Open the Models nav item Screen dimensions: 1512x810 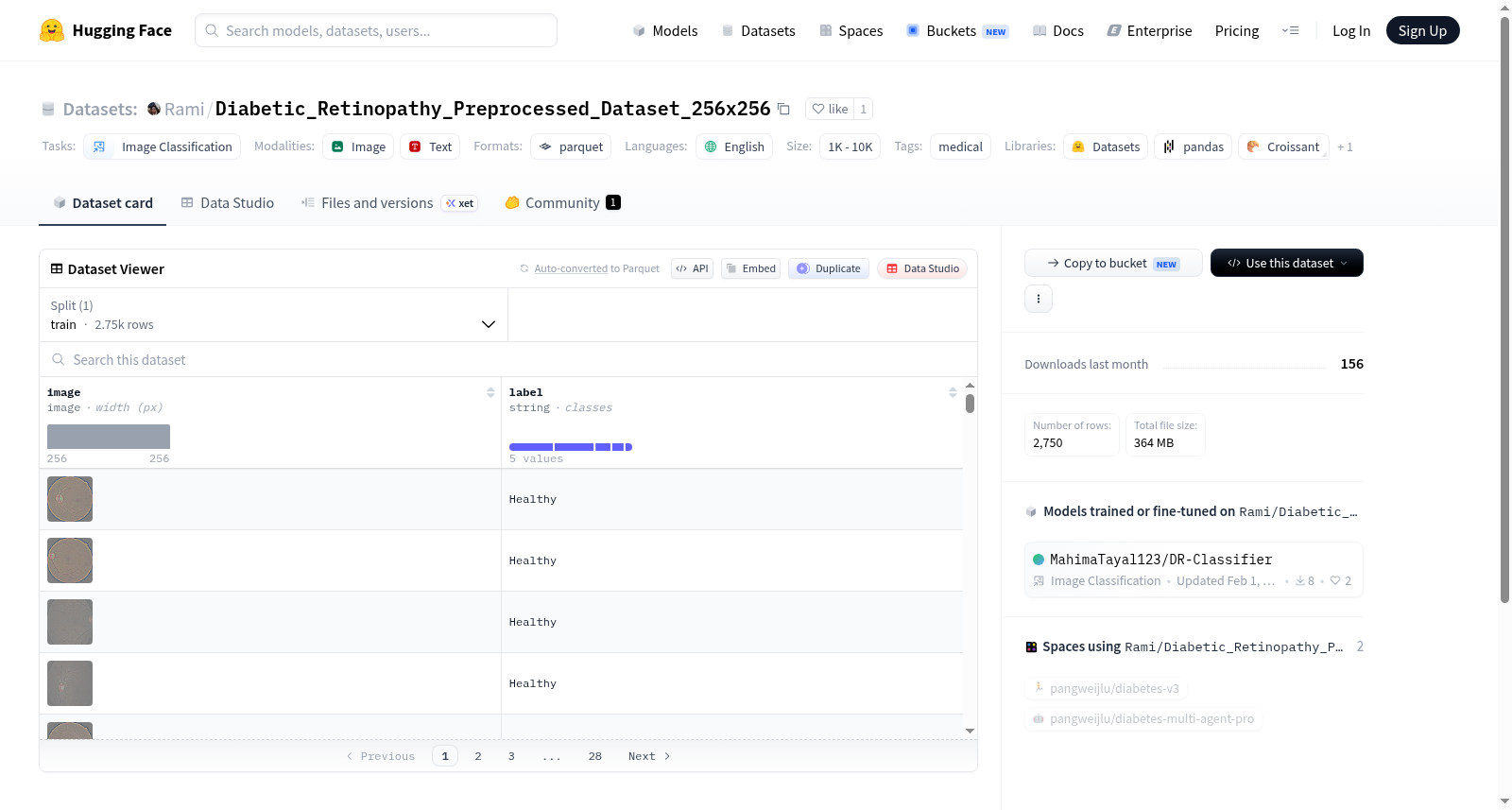click(665, 30)
